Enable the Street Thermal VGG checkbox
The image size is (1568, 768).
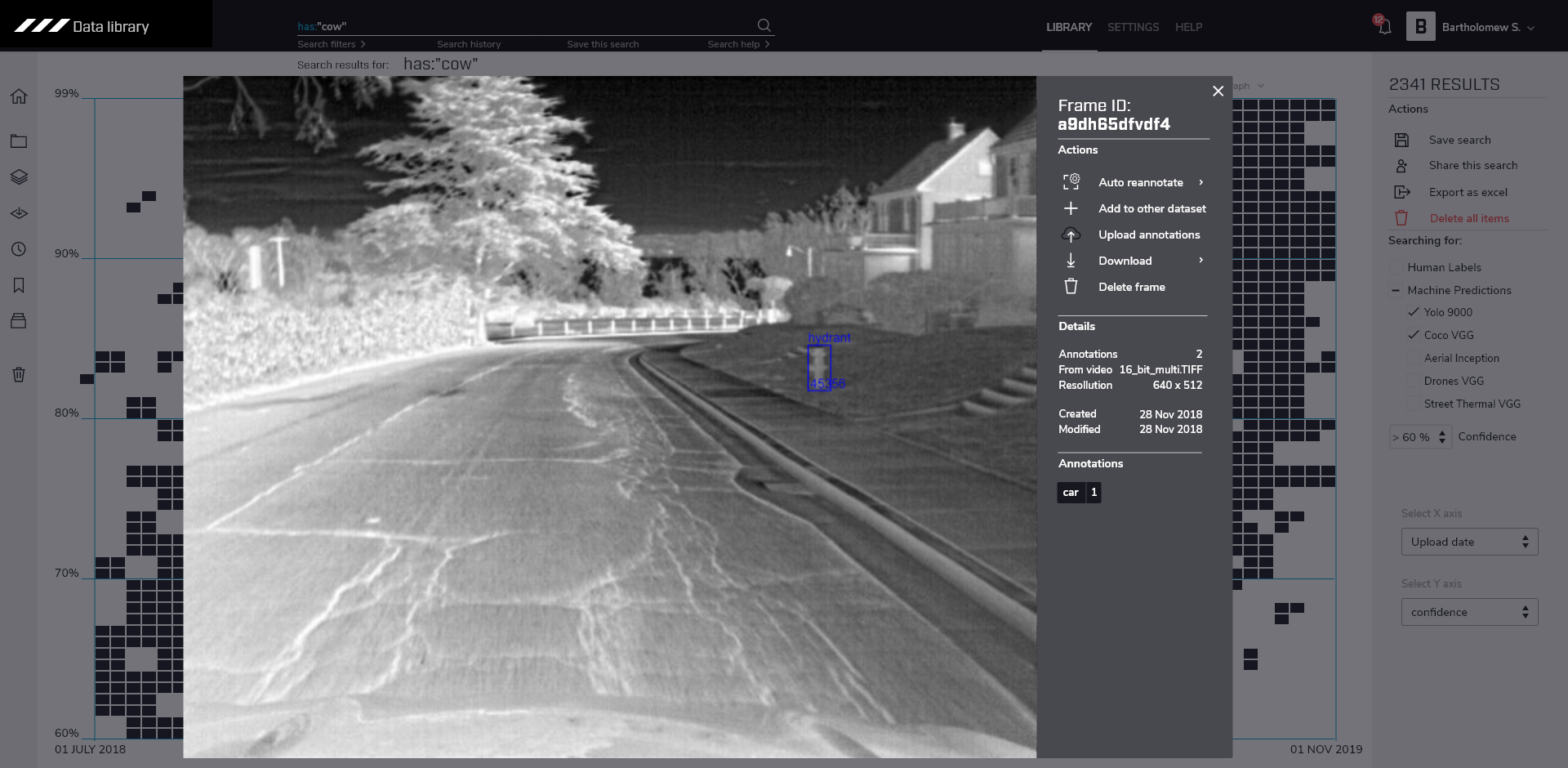(1413, 404)
